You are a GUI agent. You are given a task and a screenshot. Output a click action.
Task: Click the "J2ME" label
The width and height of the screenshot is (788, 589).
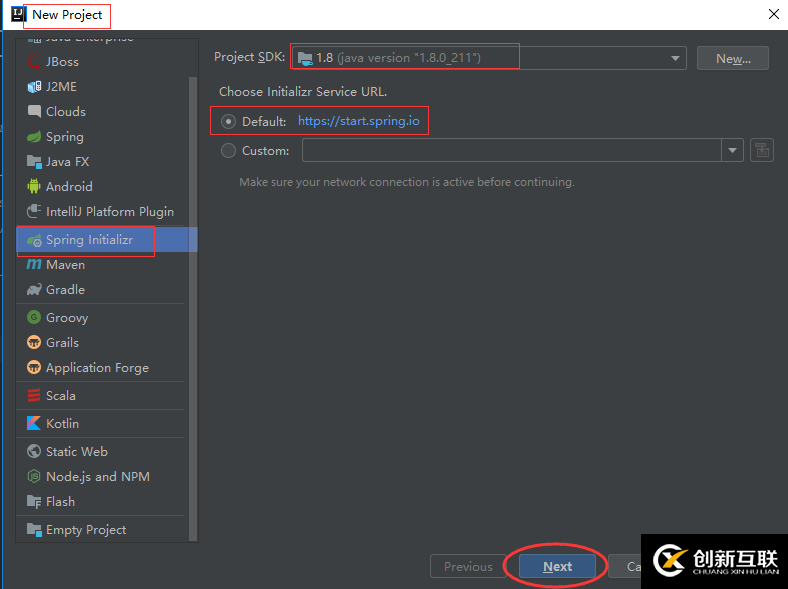pyautogui.click(x=61, y=86)
